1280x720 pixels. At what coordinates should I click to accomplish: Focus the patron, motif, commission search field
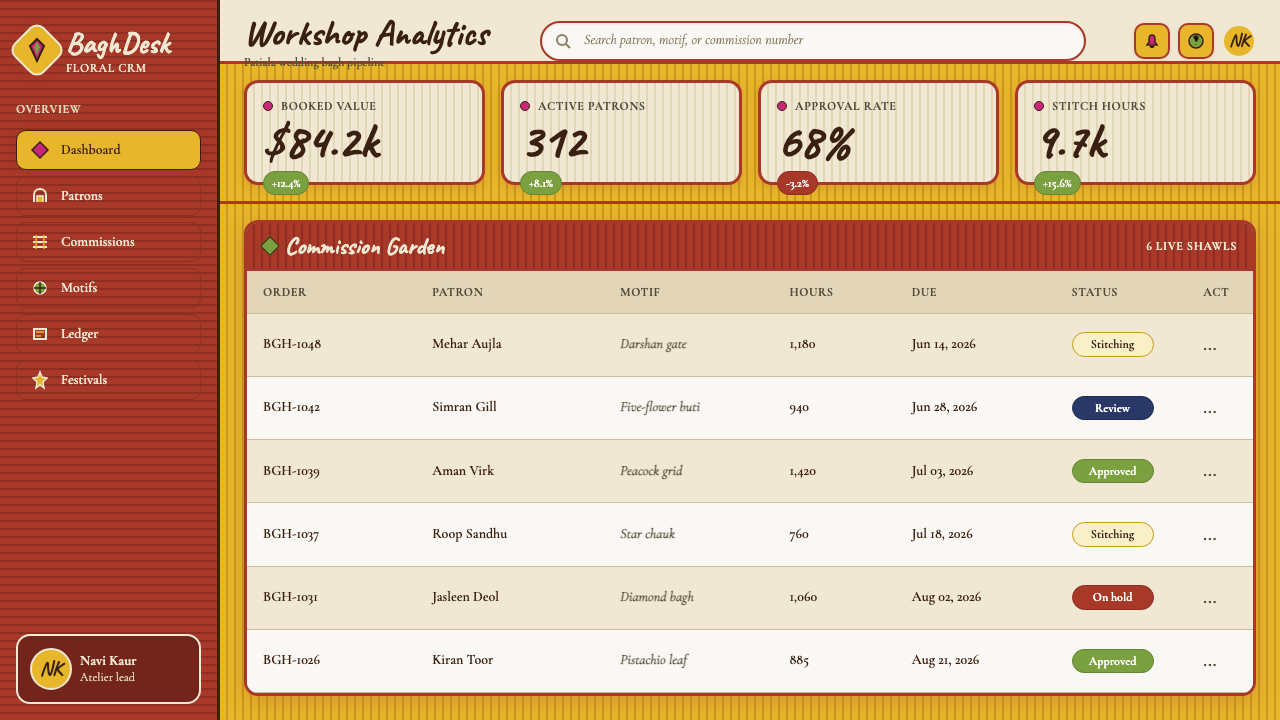tap(813, 41)
